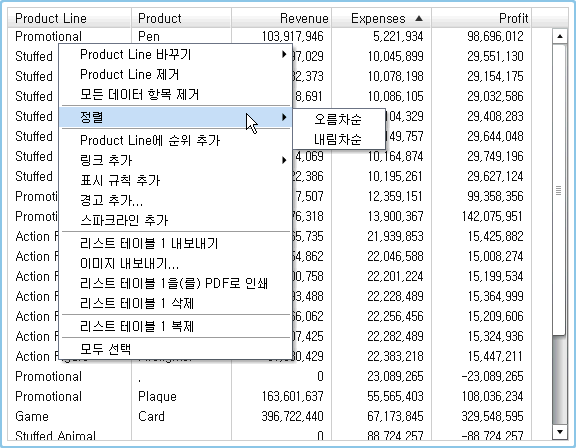Click profit value 29,749,196
Viewport: 576px width, 448px height.
coord(496,156)
